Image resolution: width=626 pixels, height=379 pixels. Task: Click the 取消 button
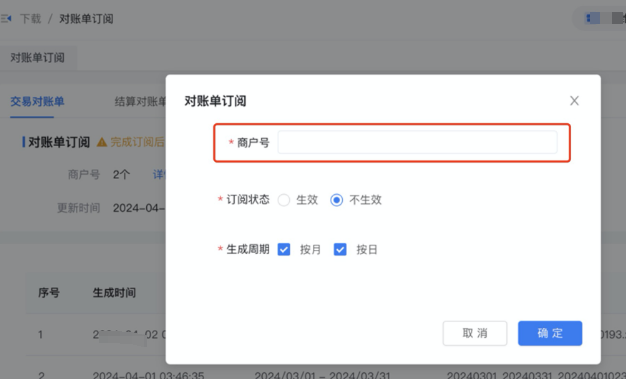tap(475, 333)
